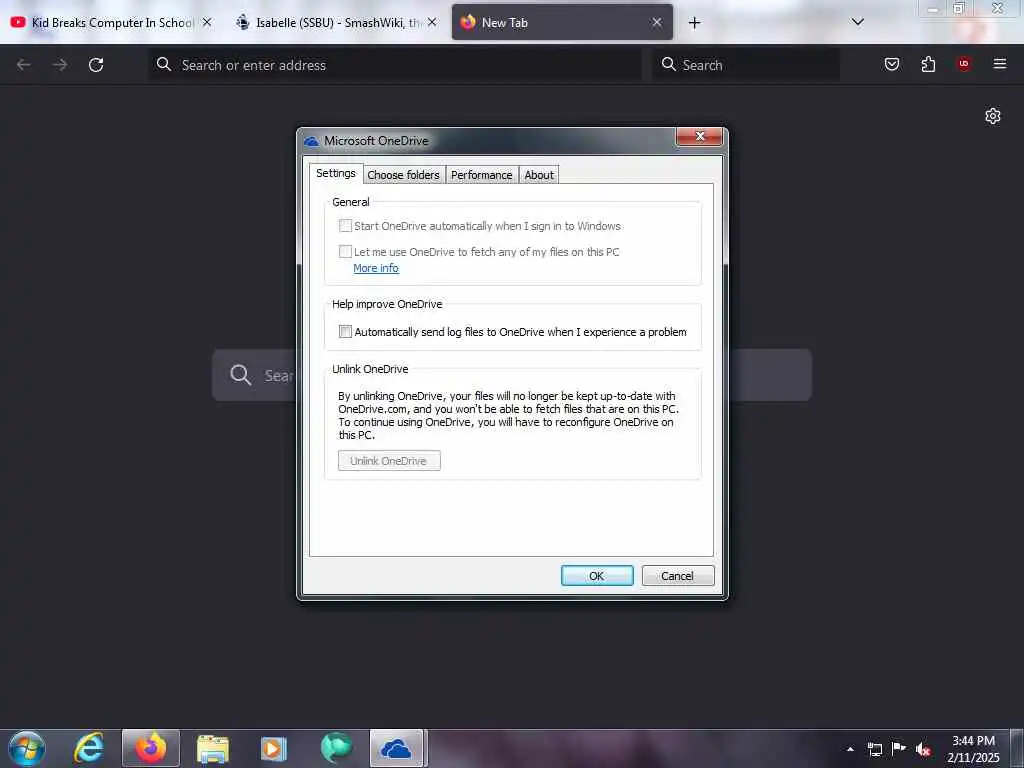Open Windows Explorer folder taskbar icon
This screenshot has width=1024, height=768.
click(213, 748)
